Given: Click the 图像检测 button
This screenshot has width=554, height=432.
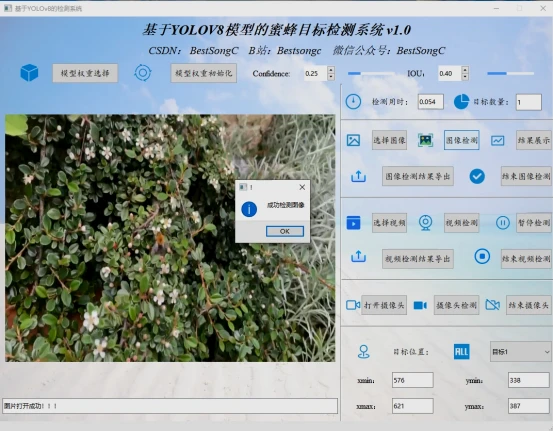Looking at the screenshot, I should click(x=461, y=140).
